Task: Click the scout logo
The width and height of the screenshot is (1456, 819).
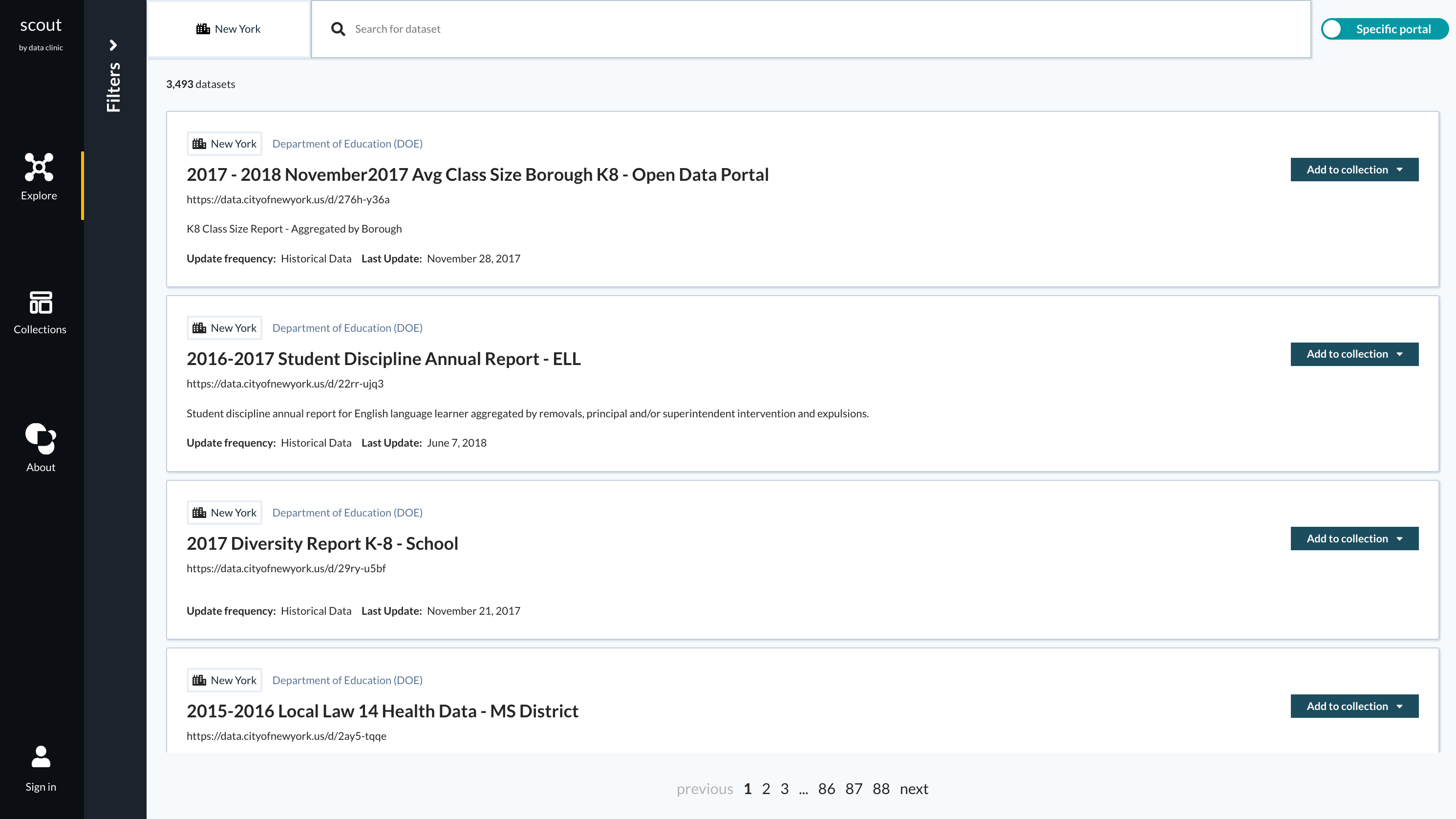Action: (40, 24)
